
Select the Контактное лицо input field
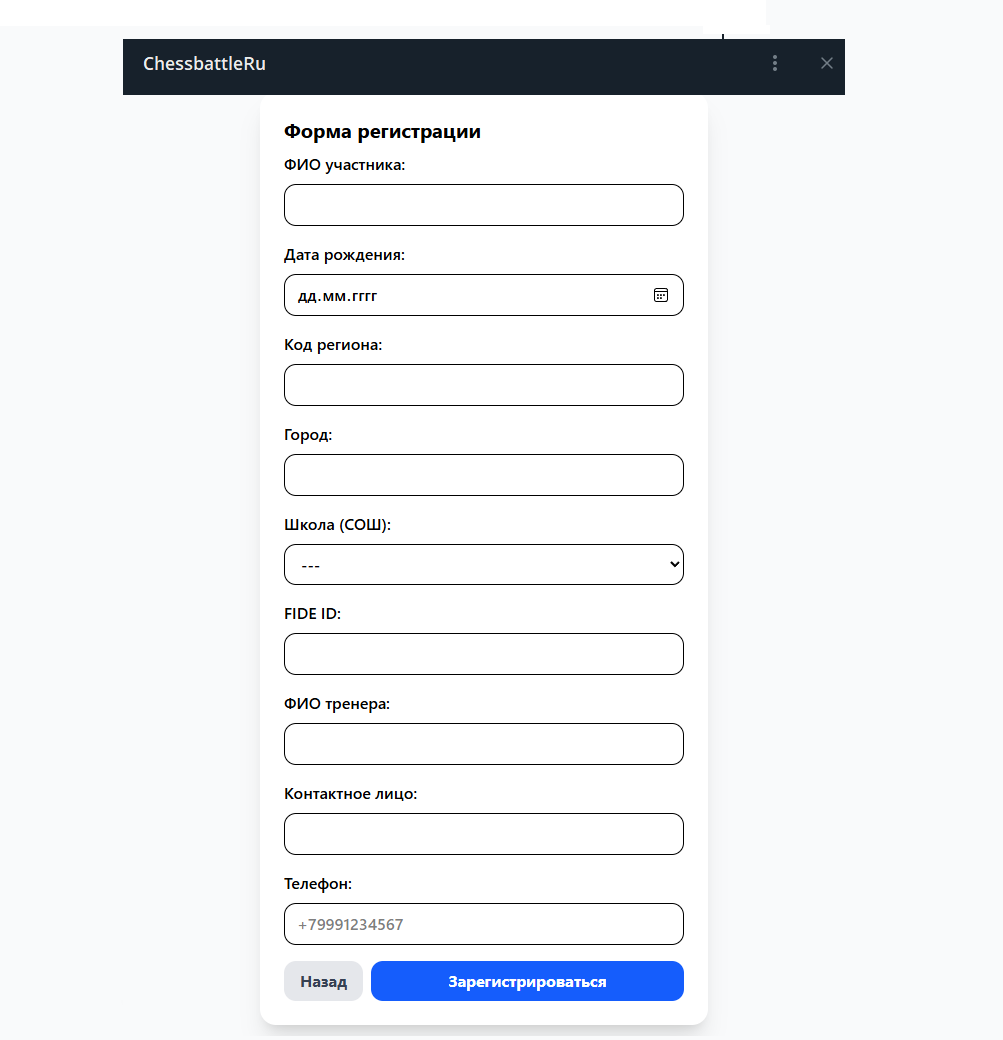484,834
